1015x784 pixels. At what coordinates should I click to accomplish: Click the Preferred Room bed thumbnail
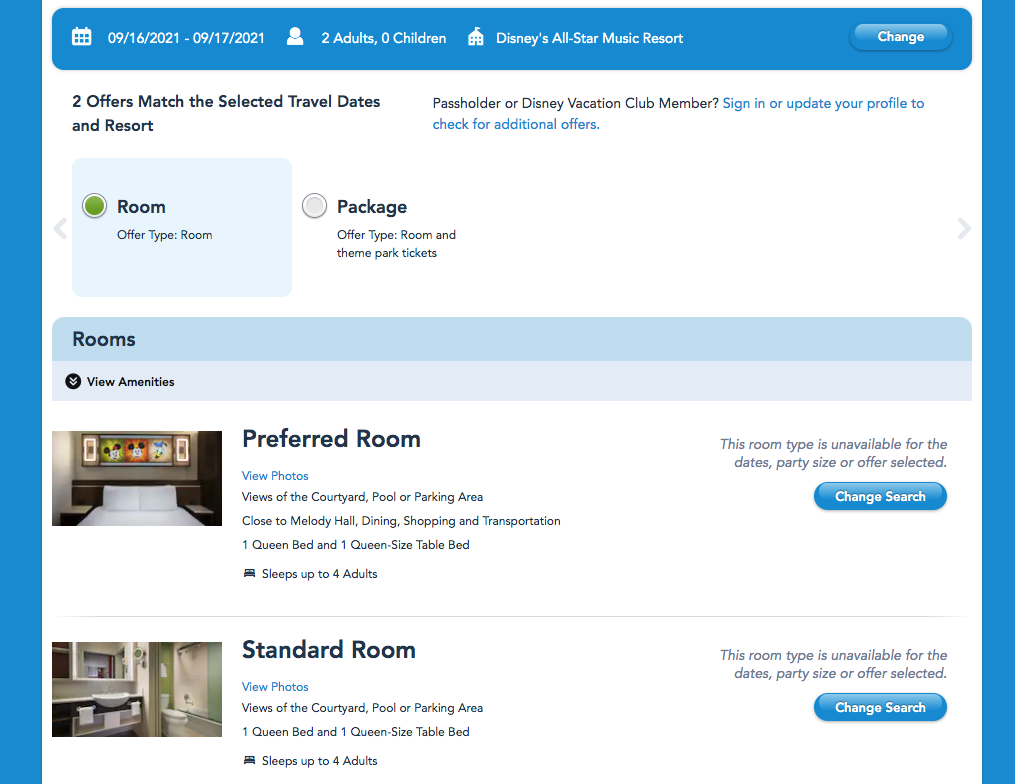pos(137,478)
